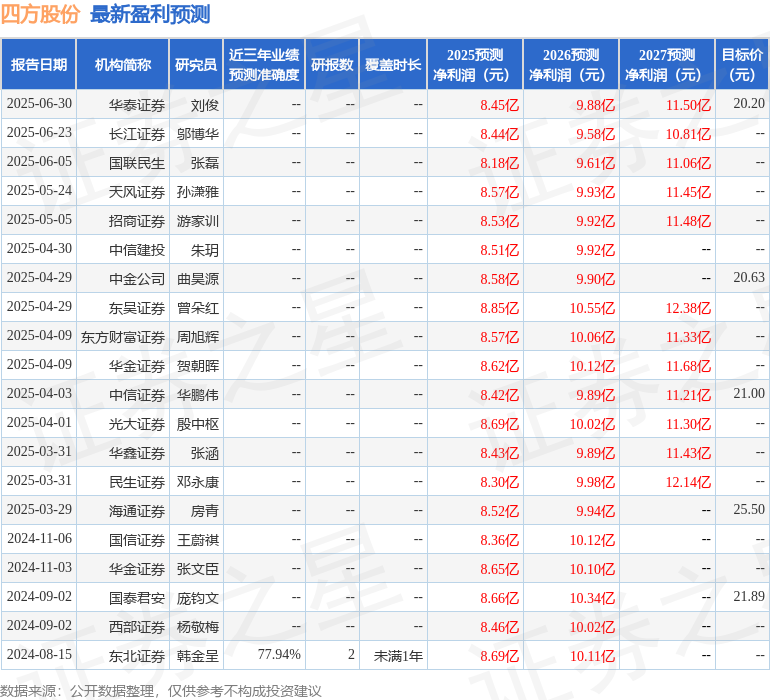Select the 报告日期 column header
The height and width of the screenshot is (700, 770).
[39, 64]
